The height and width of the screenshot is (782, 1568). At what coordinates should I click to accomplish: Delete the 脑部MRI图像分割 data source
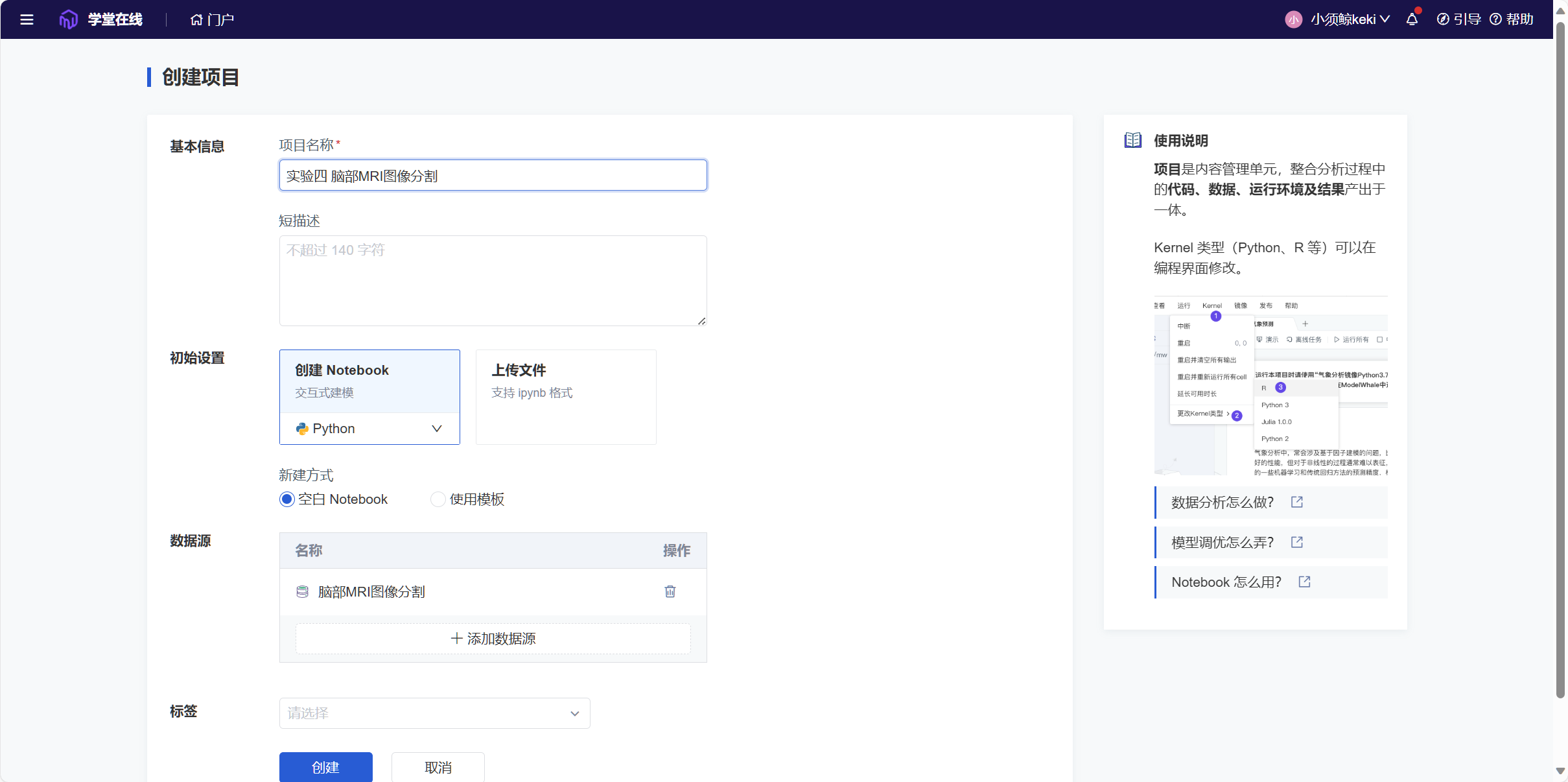click(x=670, y=591)
